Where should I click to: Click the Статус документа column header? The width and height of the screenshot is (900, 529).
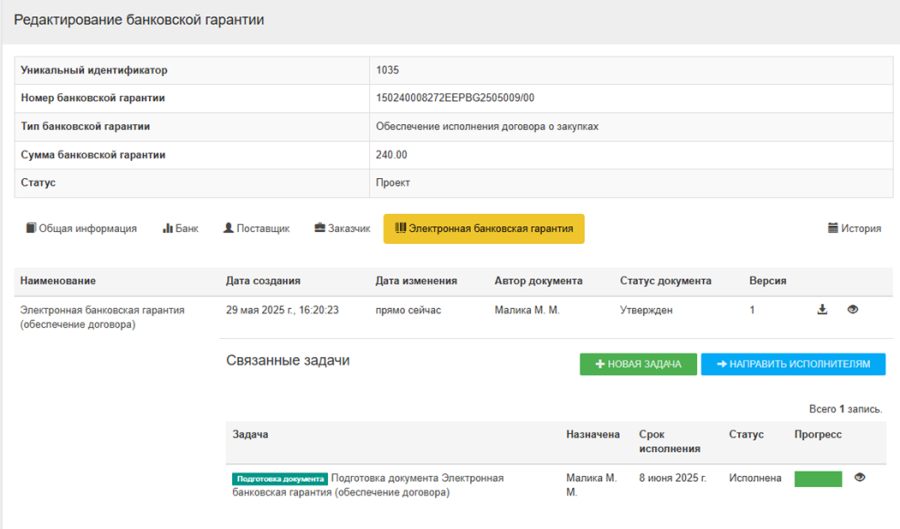click(x=665, y=281)
